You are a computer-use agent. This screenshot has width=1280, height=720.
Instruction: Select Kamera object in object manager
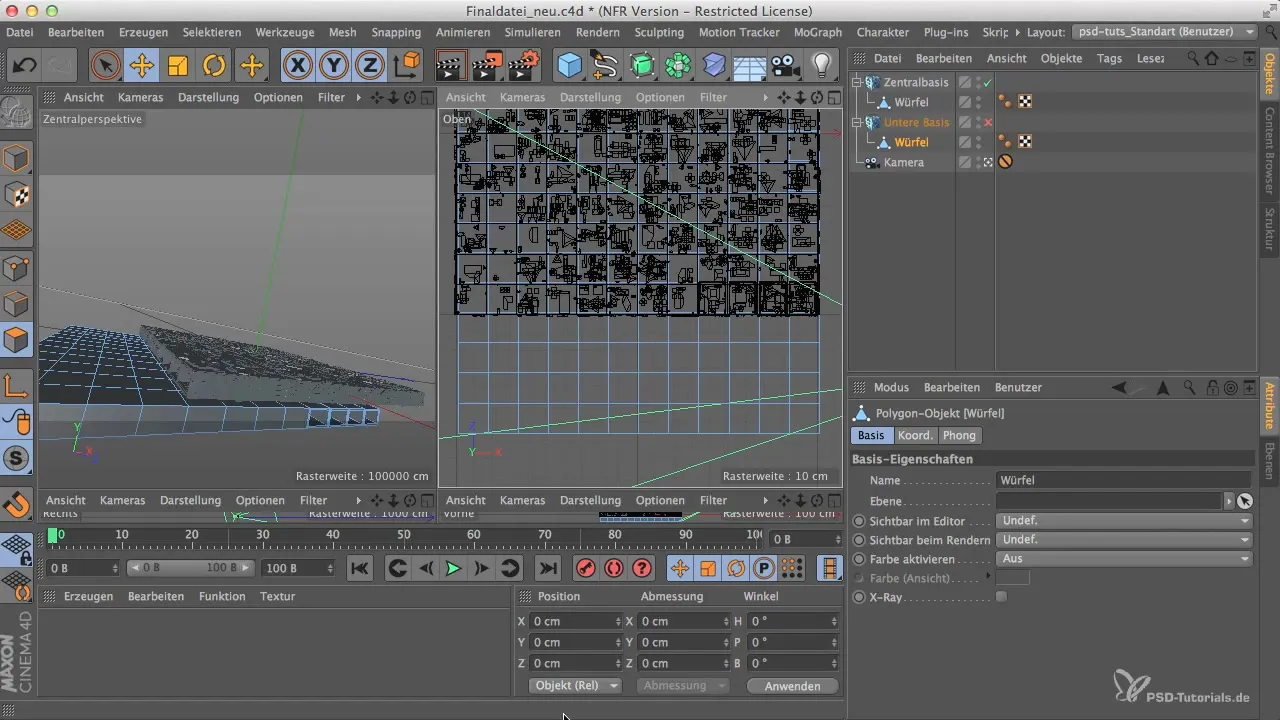(x=904, y=162)
